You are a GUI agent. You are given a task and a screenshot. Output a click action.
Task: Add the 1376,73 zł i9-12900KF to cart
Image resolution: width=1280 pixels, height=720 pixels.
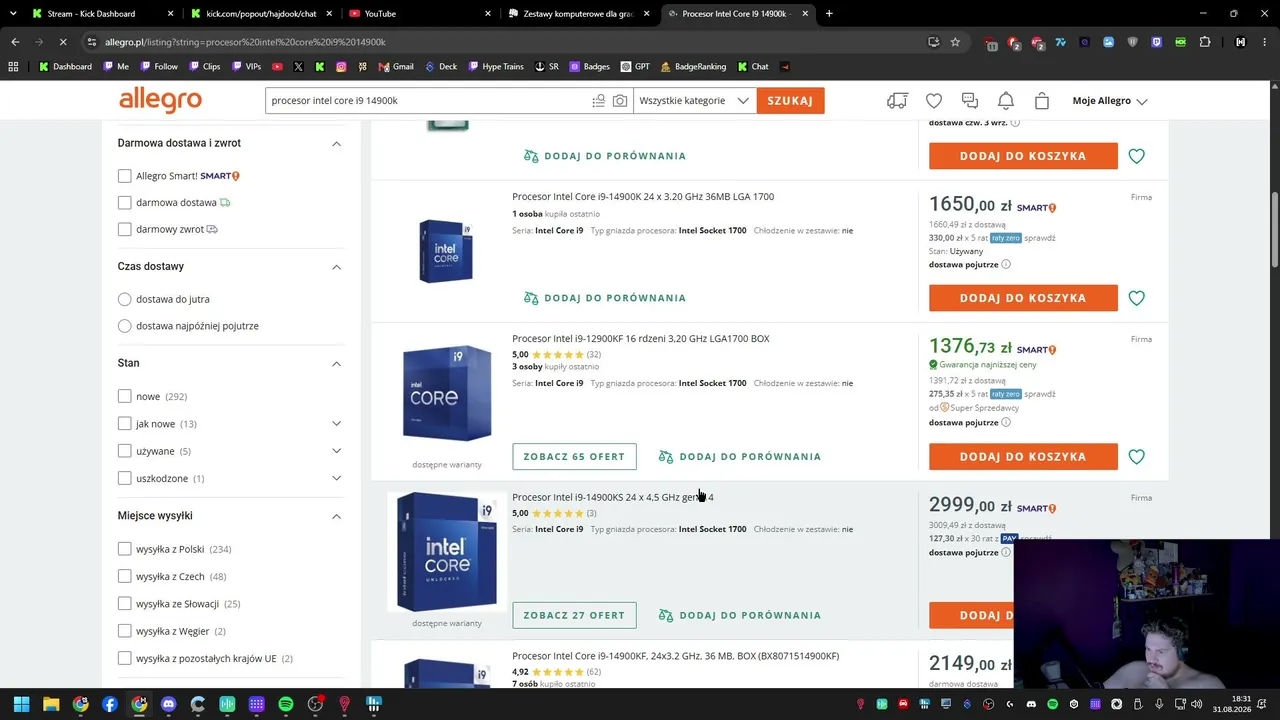coord(1023,457)
